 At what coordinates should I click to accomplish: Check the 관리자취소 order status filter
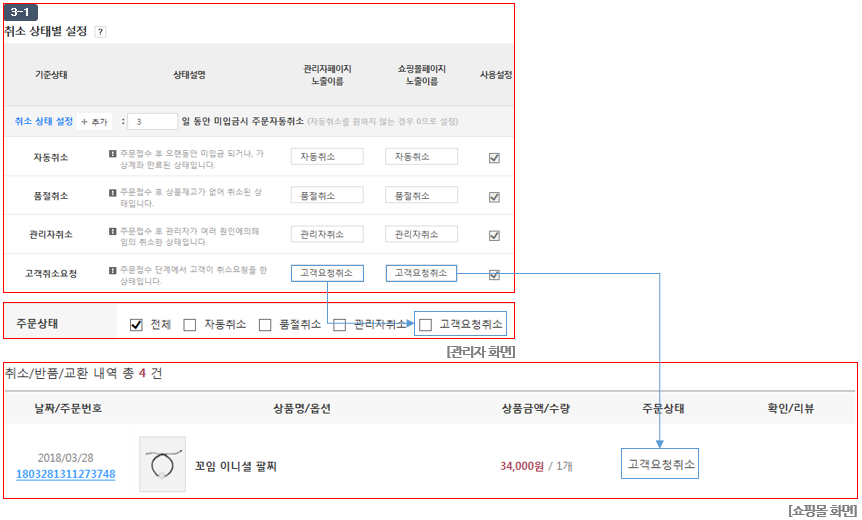(x=339, y=325)
